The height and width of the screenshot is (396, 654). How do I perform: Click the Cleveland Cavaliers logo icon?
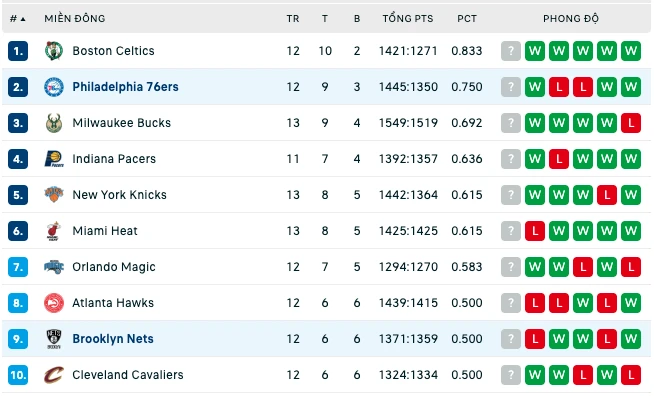pyautogui.click(x=54, y=375)
